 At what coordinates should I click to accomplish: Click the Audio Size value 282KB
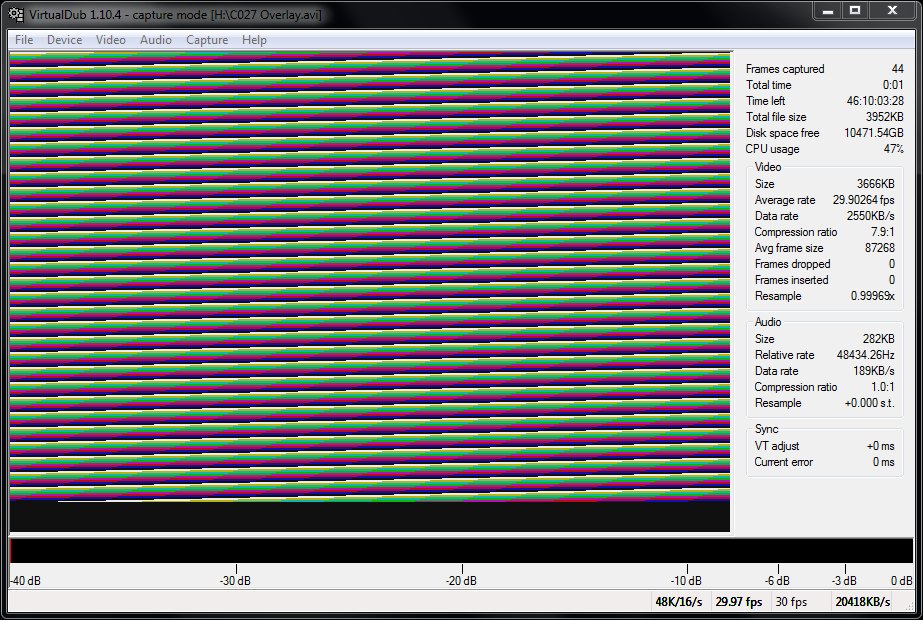(x=878, y=339)
